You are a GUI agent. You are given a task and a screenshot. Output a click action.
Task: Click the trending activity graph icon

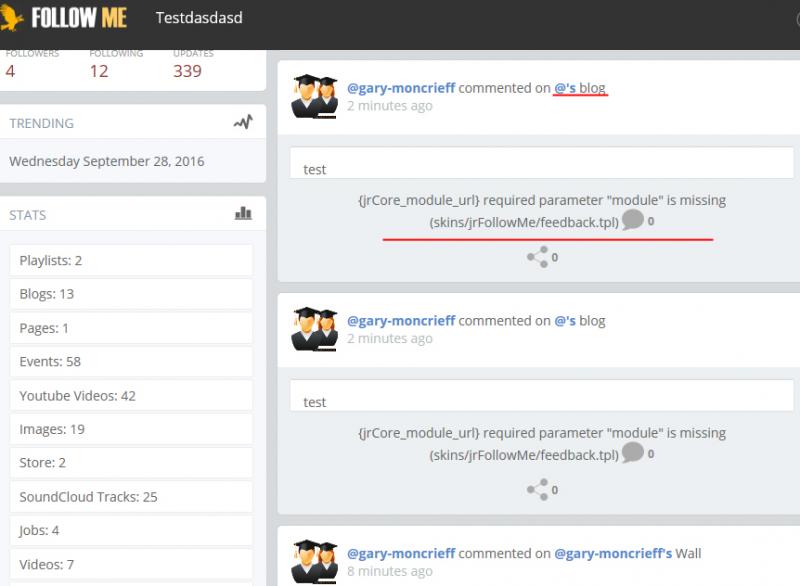pos(243,122)
